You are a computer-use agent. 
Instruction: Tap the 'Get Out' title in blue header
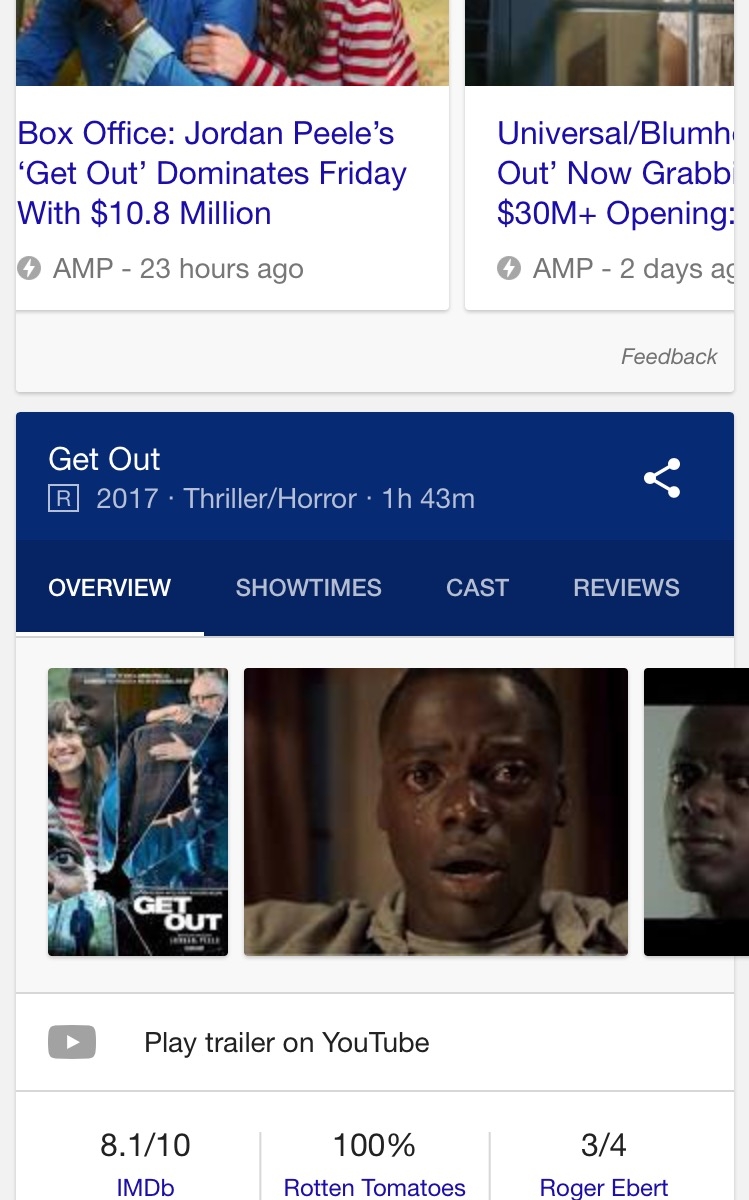click(x=104, y=459)
